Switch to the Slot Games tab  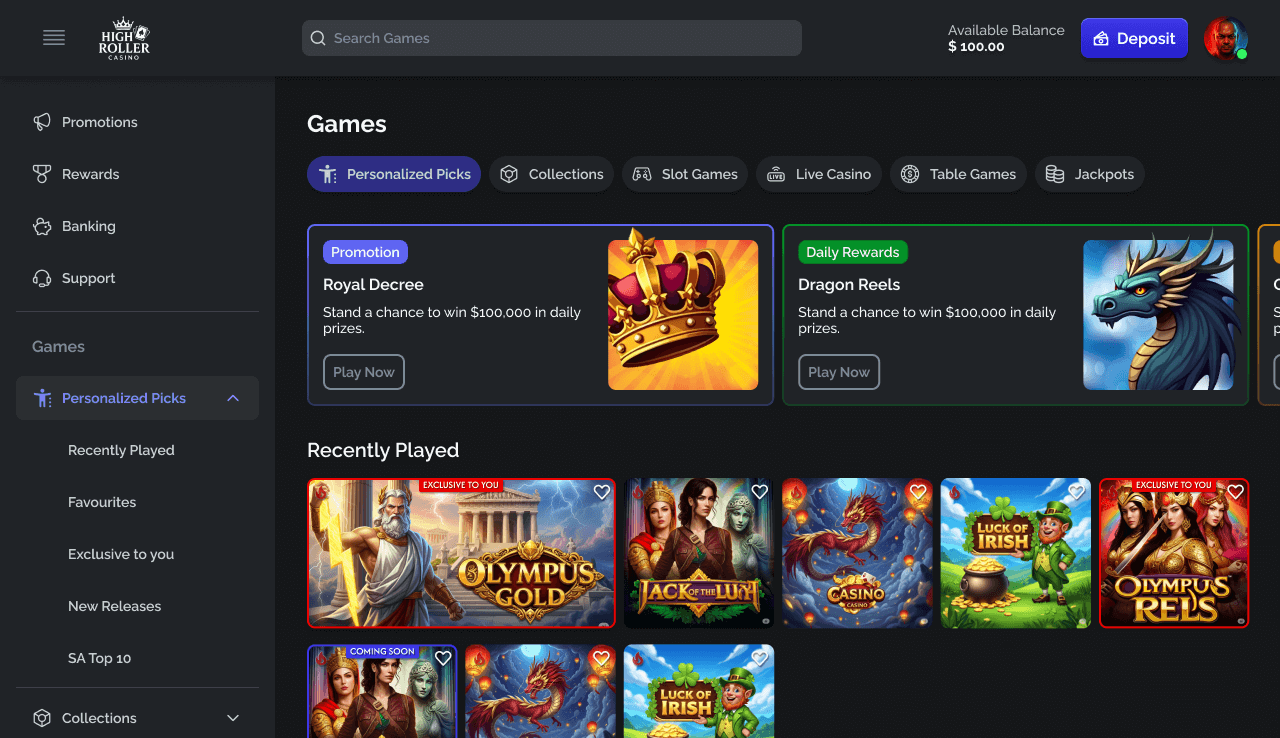click(x=684, y=174)
